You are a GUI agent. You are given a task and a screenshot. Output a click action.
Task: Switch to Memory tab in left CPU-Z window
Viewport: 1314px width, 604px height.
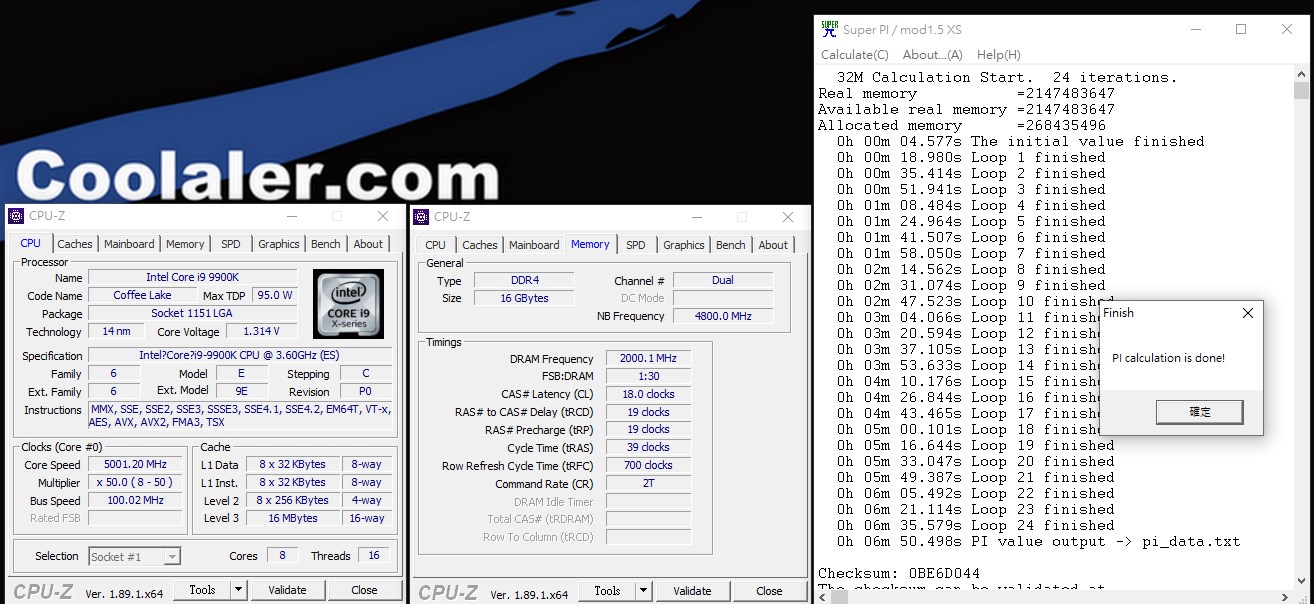(185, 244)
